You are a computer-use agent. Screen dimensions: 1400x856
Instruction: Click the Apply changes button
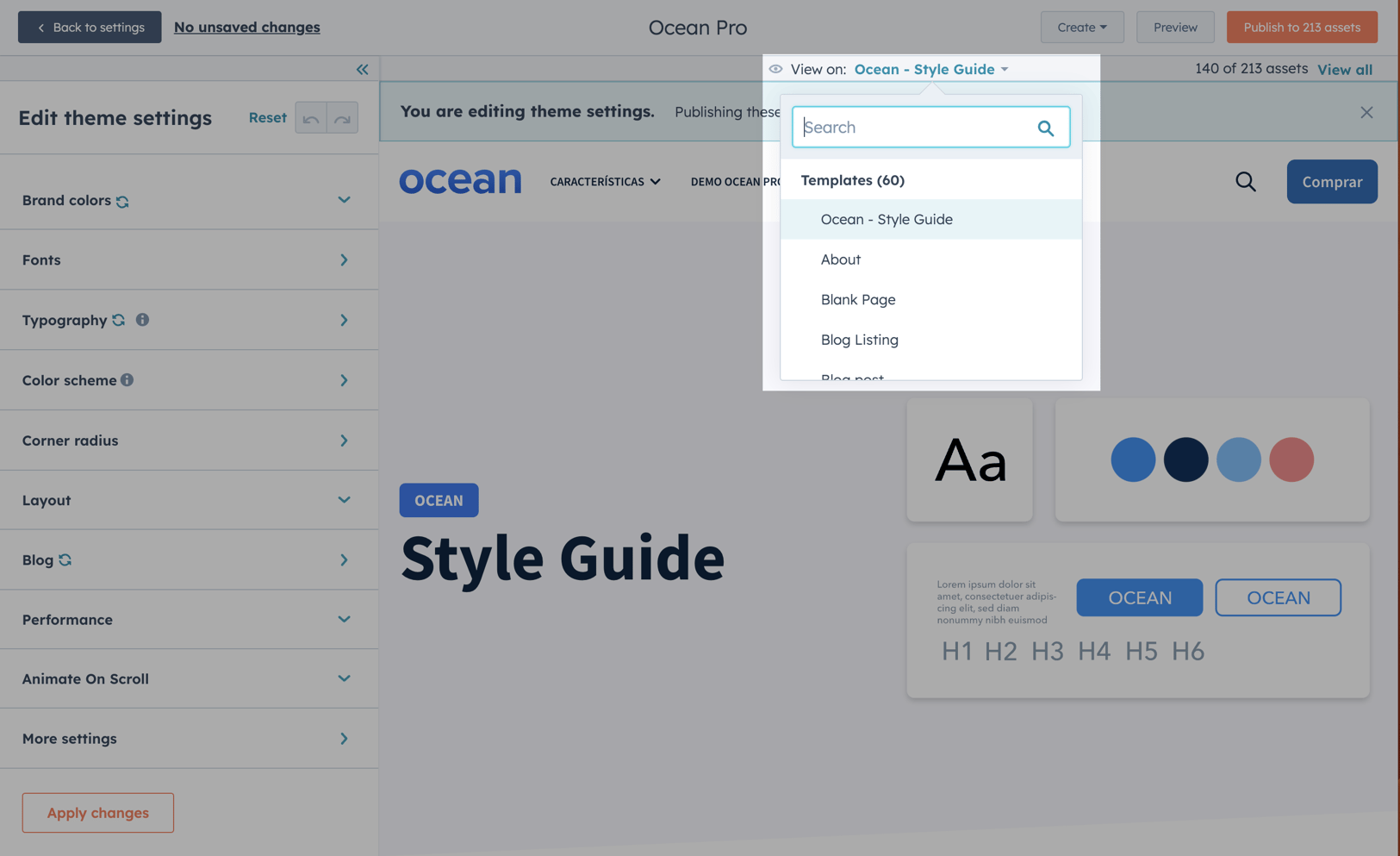pyautogui.click(x=97, y=812)
